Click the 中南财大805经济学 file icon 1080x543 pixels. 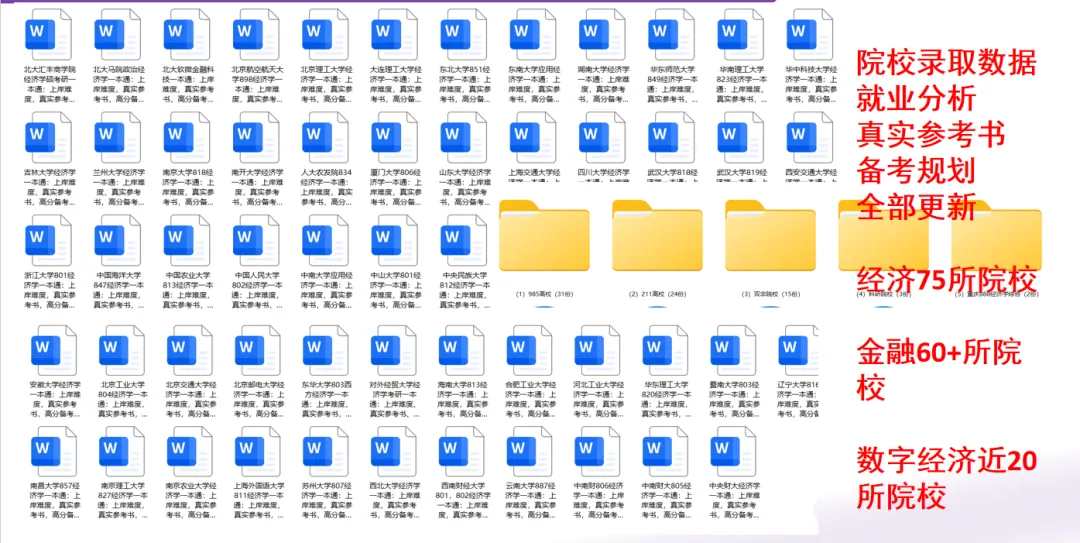click(665, 451)
